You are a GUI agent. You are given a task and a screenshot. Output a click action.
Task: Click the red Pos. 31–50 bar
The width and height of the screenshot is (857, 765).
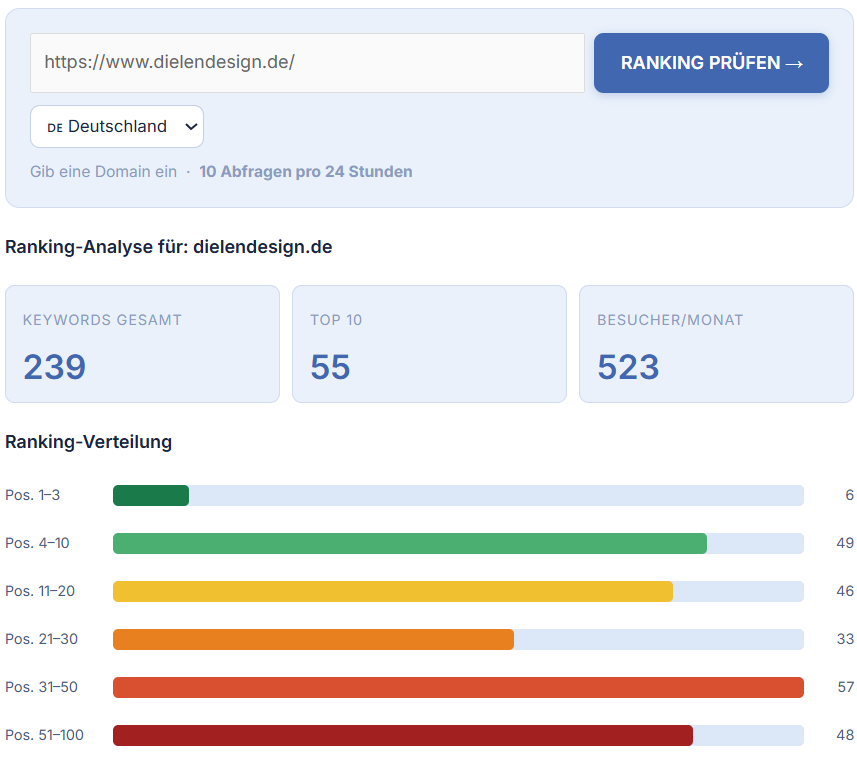point(459,687)
